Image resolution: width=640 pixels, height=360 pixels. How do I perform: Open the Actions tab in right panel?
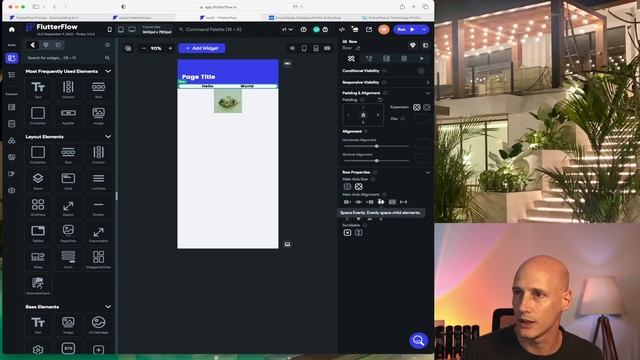pyautogui.click(x=369, y=58)
